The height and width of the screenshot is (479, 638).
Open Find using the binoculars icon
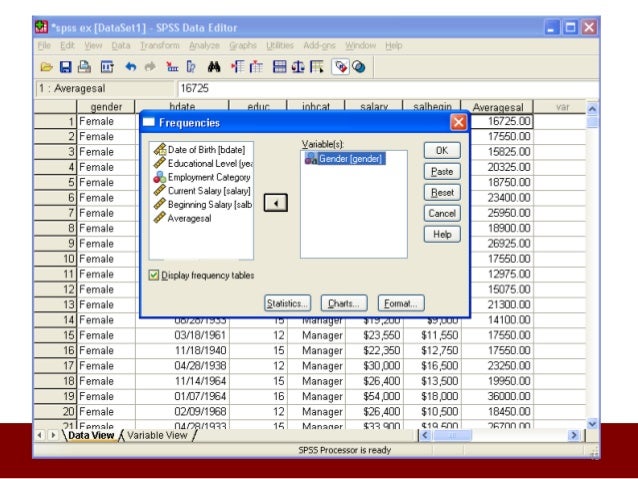pyautogui.click(x=214, y=67)
